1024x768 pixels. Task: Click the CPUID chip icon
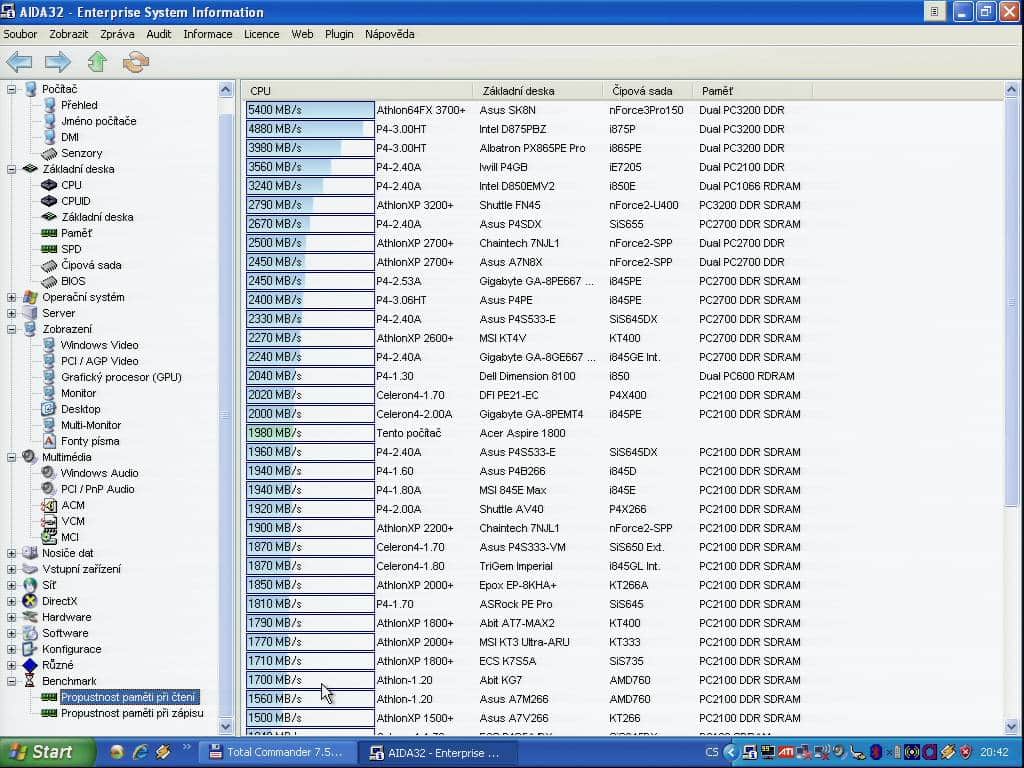49,201
